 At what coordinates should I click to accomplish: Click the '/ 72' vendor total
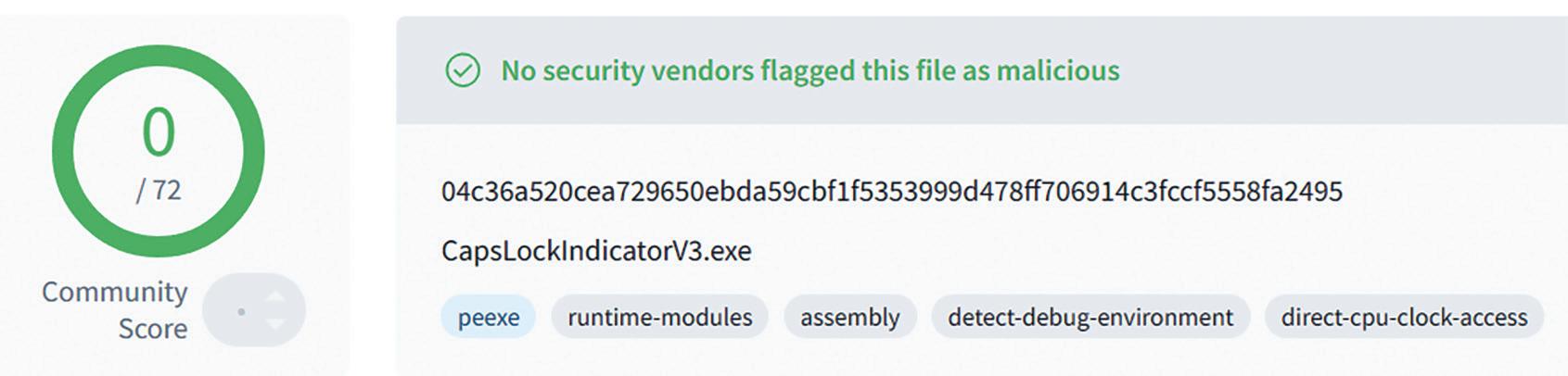(x=159, y=190)
